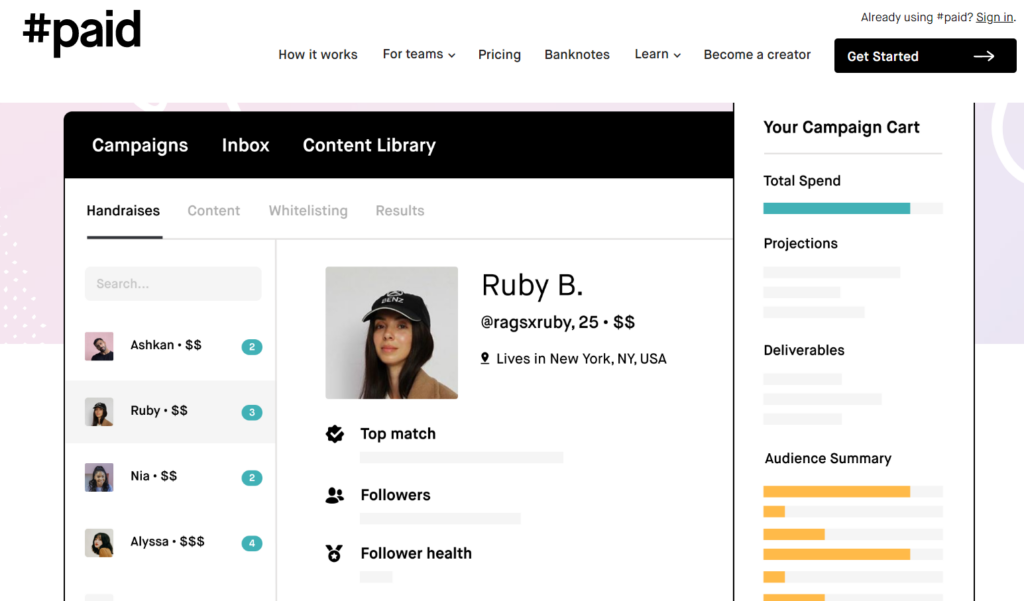Click the Ruby B. name heading
1024x601 pixels.
tap(532, 285)
